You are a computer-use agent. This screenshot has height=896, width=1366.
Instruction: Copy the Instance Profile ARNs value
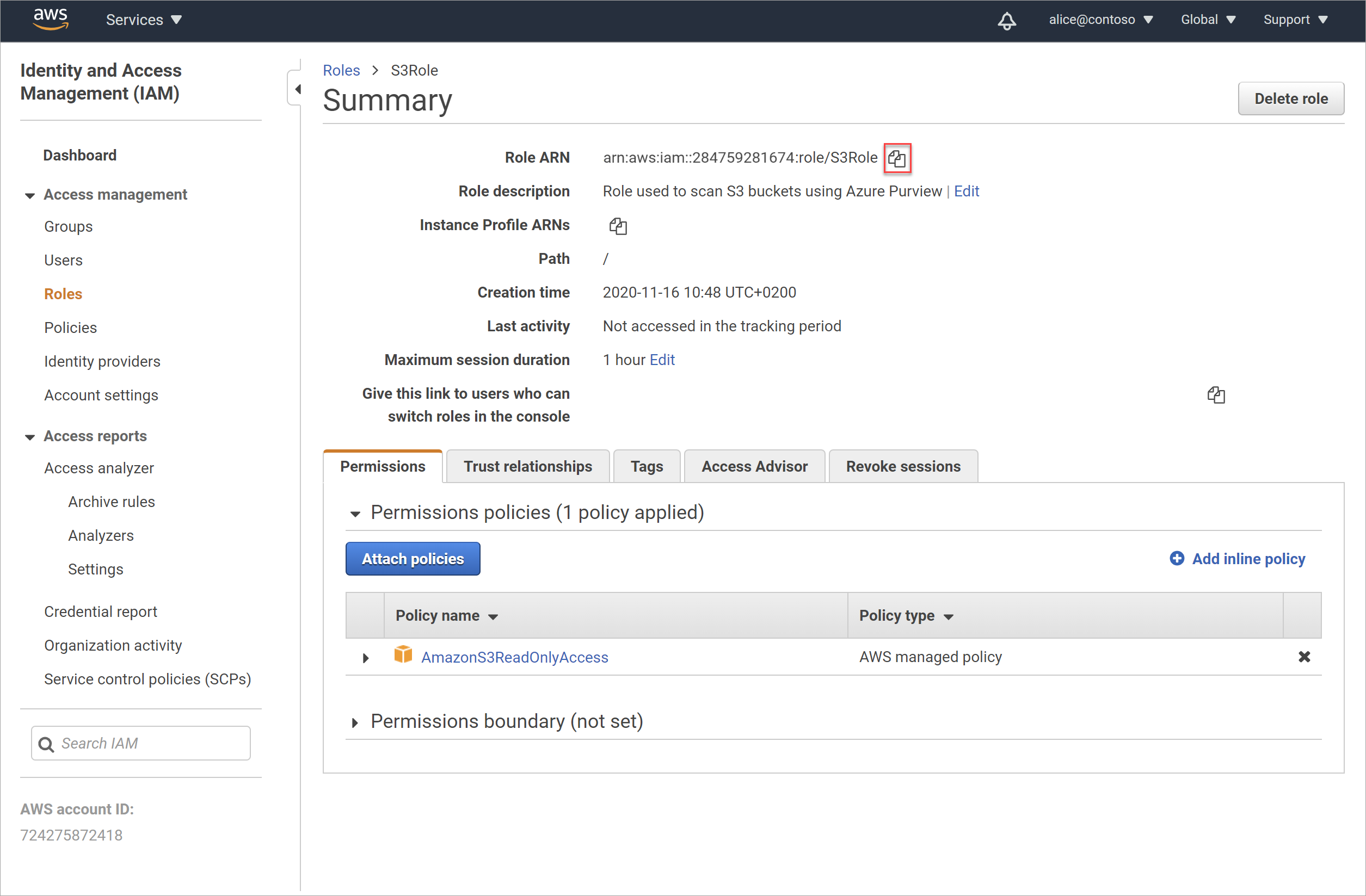coord(618,226)
